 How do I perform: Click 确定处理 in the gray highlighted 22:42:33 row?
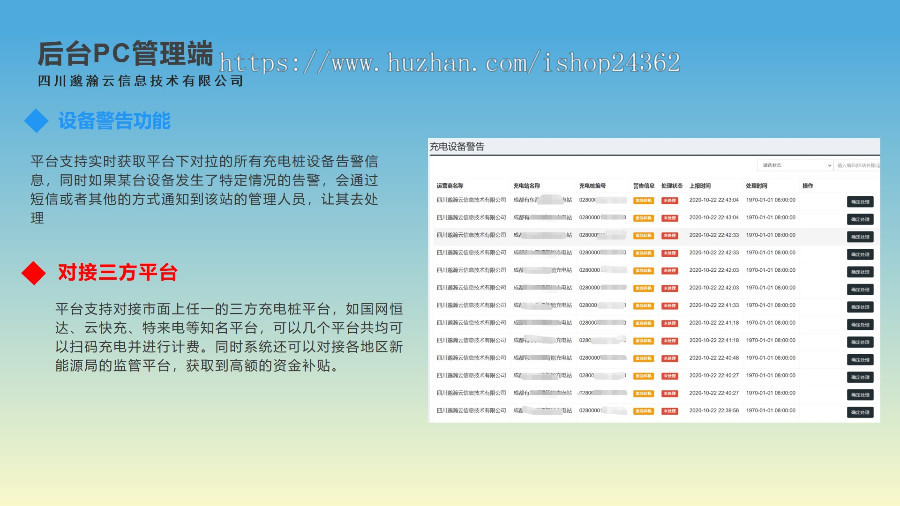point(860,237)
